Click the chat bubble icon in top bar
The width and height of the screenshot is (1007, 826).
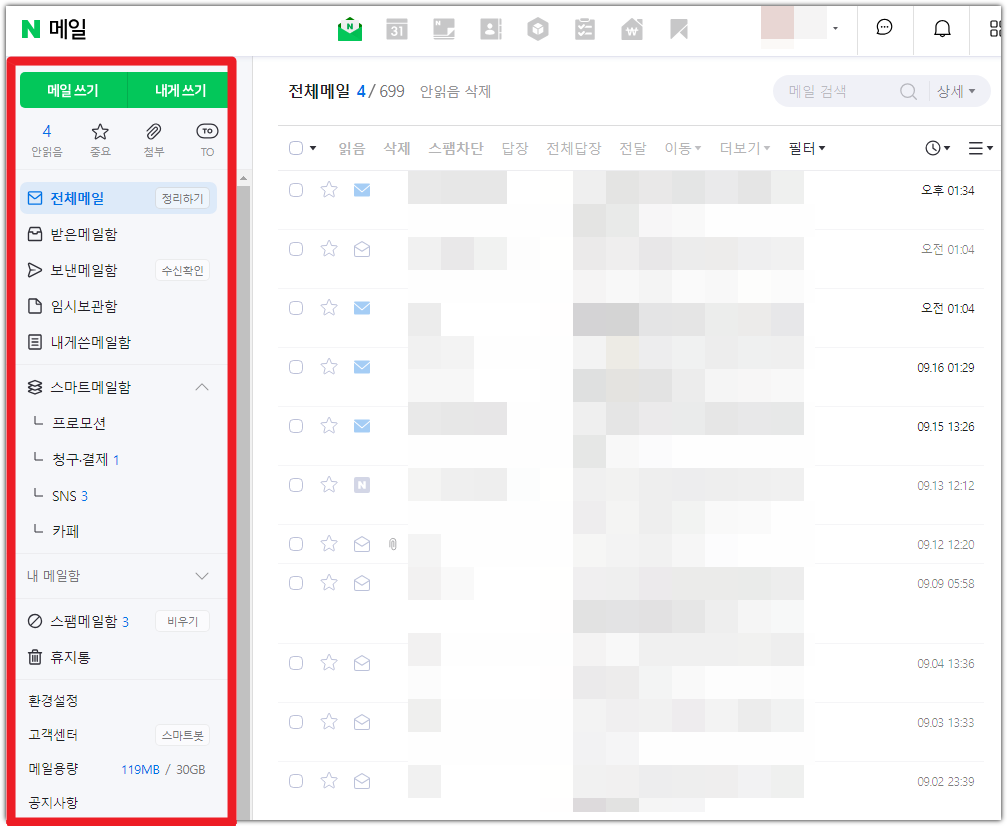click(884, 29)
